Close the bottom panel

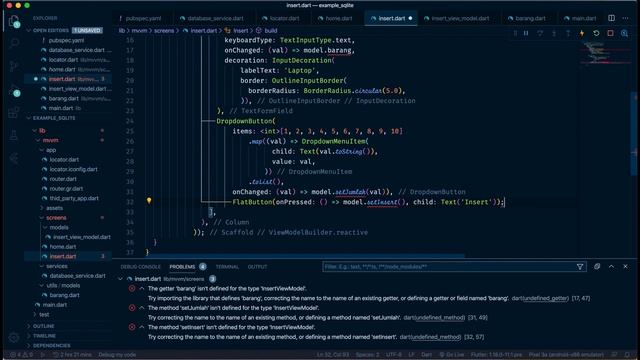pos(625,267)
